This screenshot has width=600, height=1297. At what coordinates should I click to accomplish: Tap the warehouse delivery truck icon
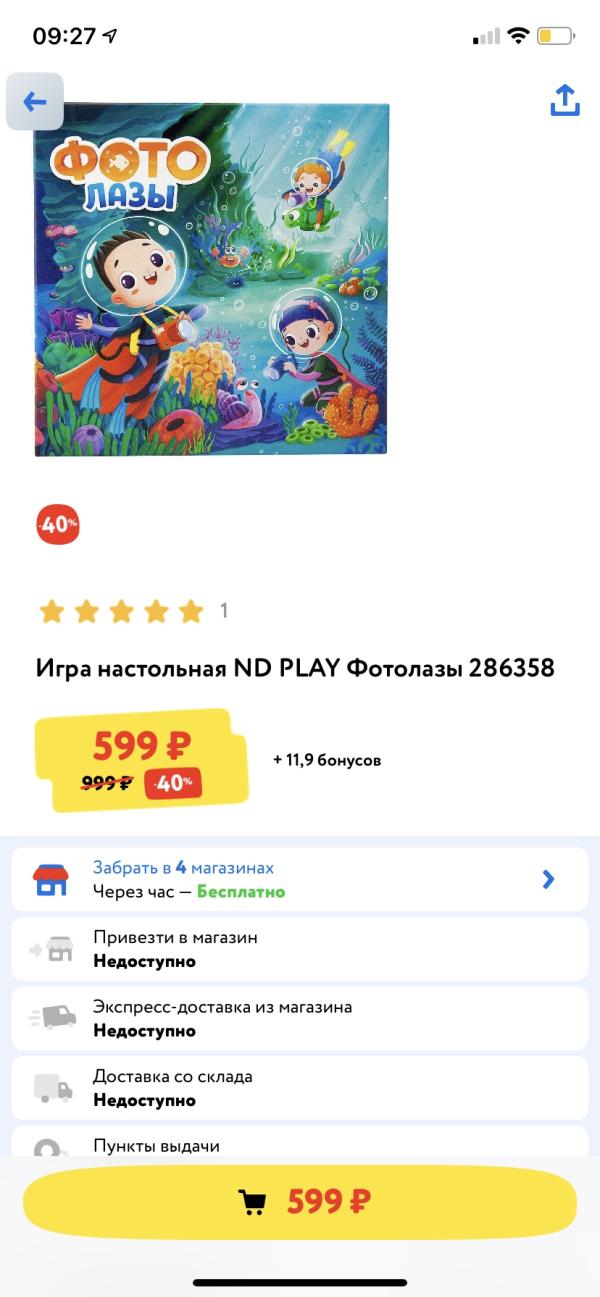click(53, 1088)
